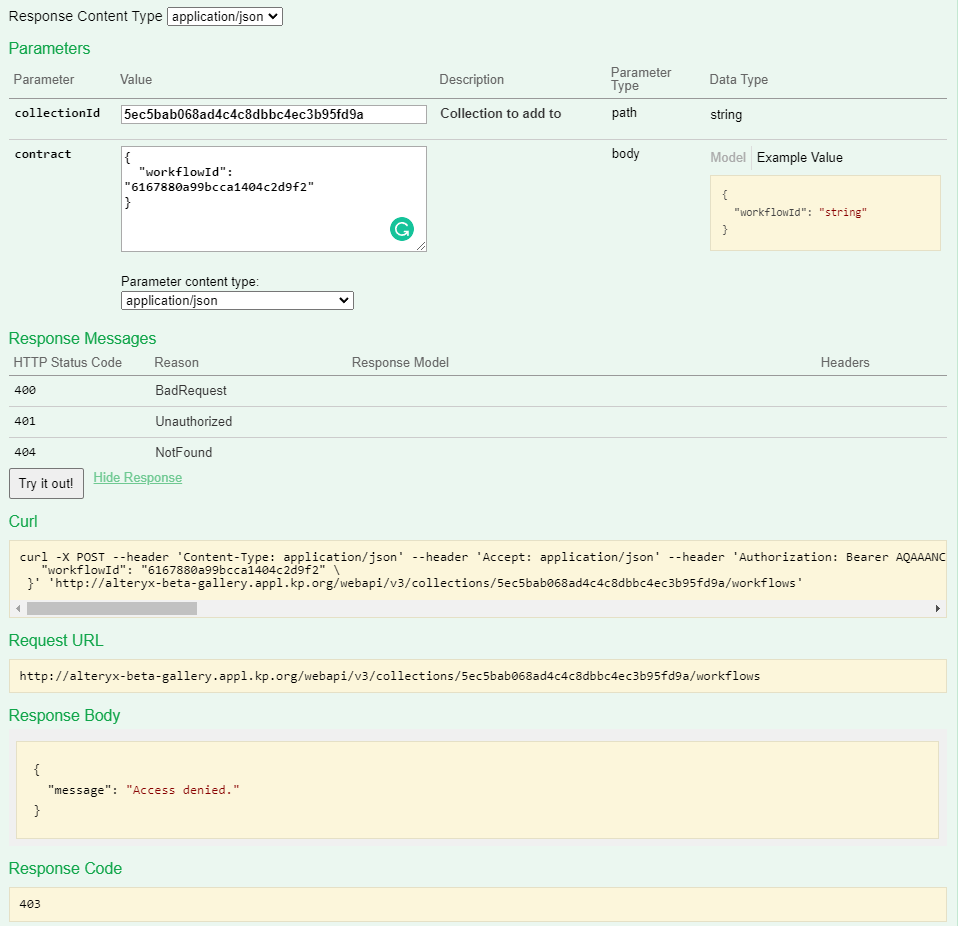The width and height of the screenshot is (958, 926).
Task: Click the Grammarly icon in the contract textarea
Action: (401, 229)
